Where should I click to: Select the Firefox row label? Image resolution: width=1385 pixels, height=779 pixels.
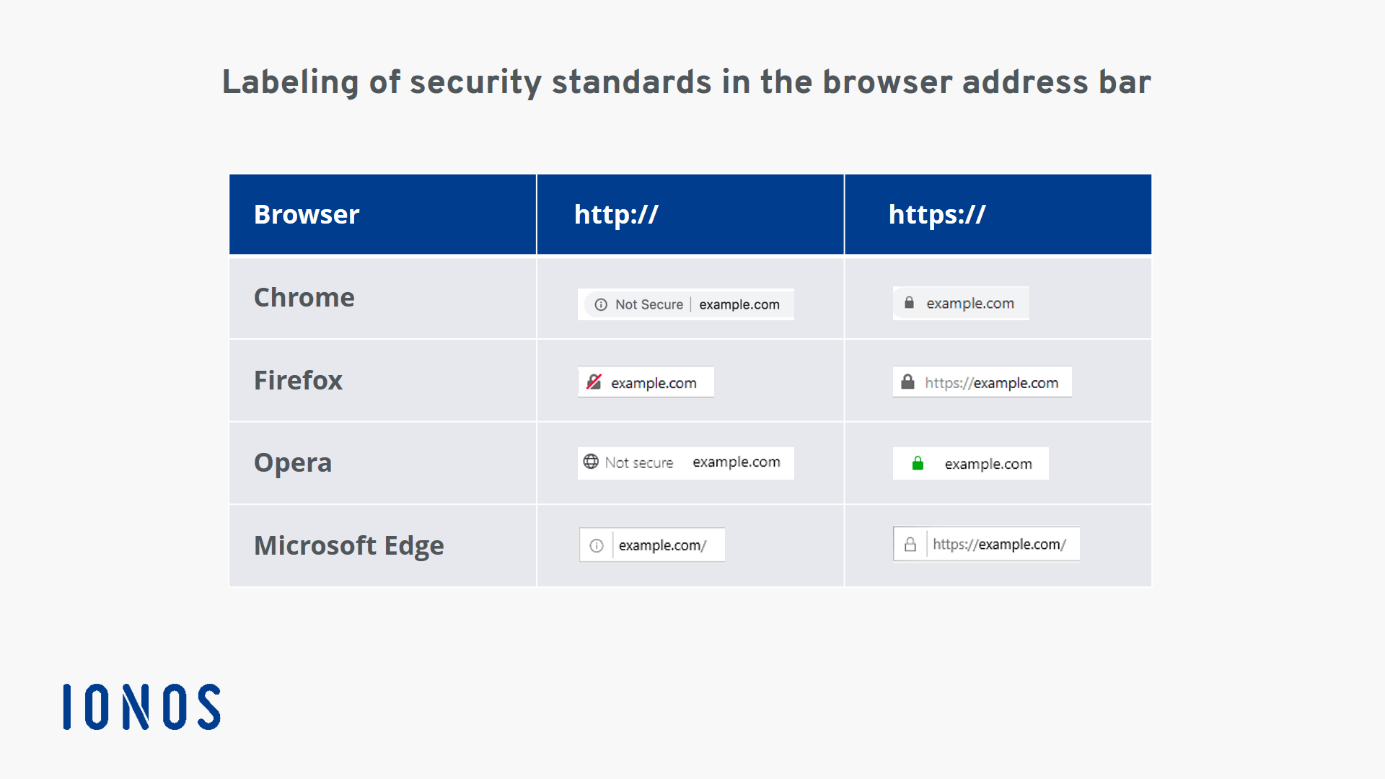[x=298, y=381]
